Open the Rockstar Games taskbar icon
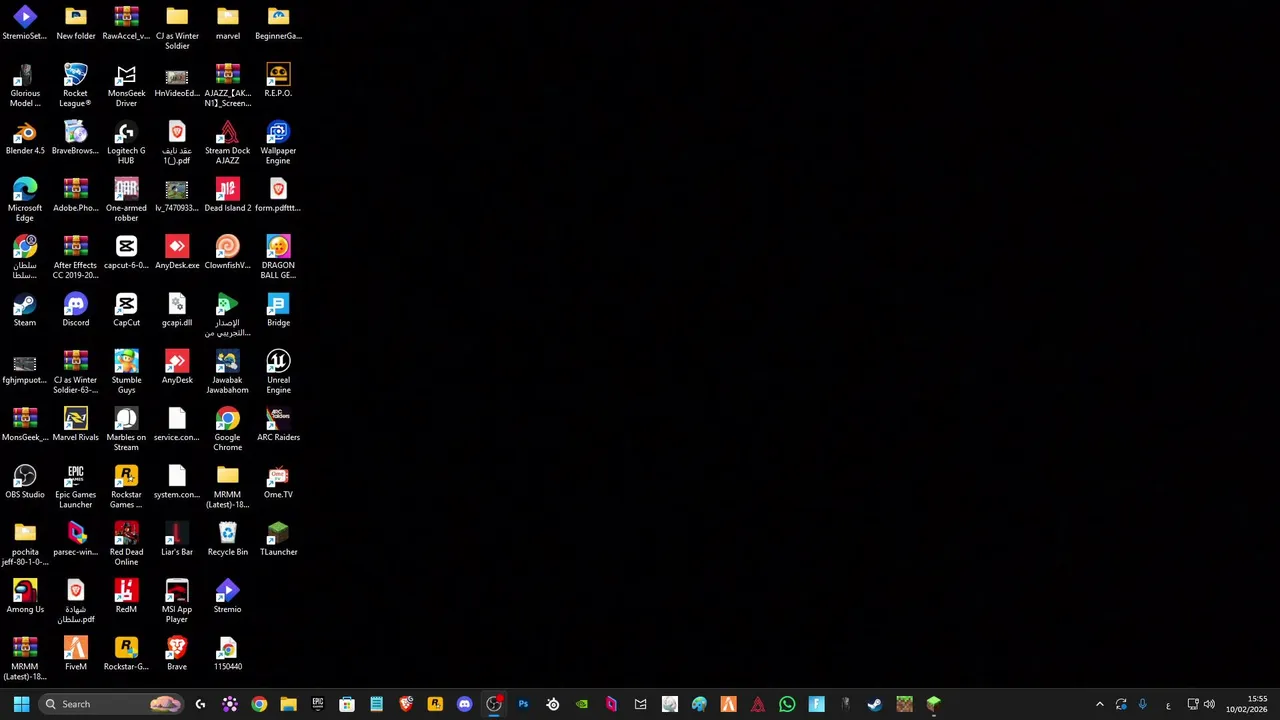This screenshot has width=1280, height=720. [435, 704]
